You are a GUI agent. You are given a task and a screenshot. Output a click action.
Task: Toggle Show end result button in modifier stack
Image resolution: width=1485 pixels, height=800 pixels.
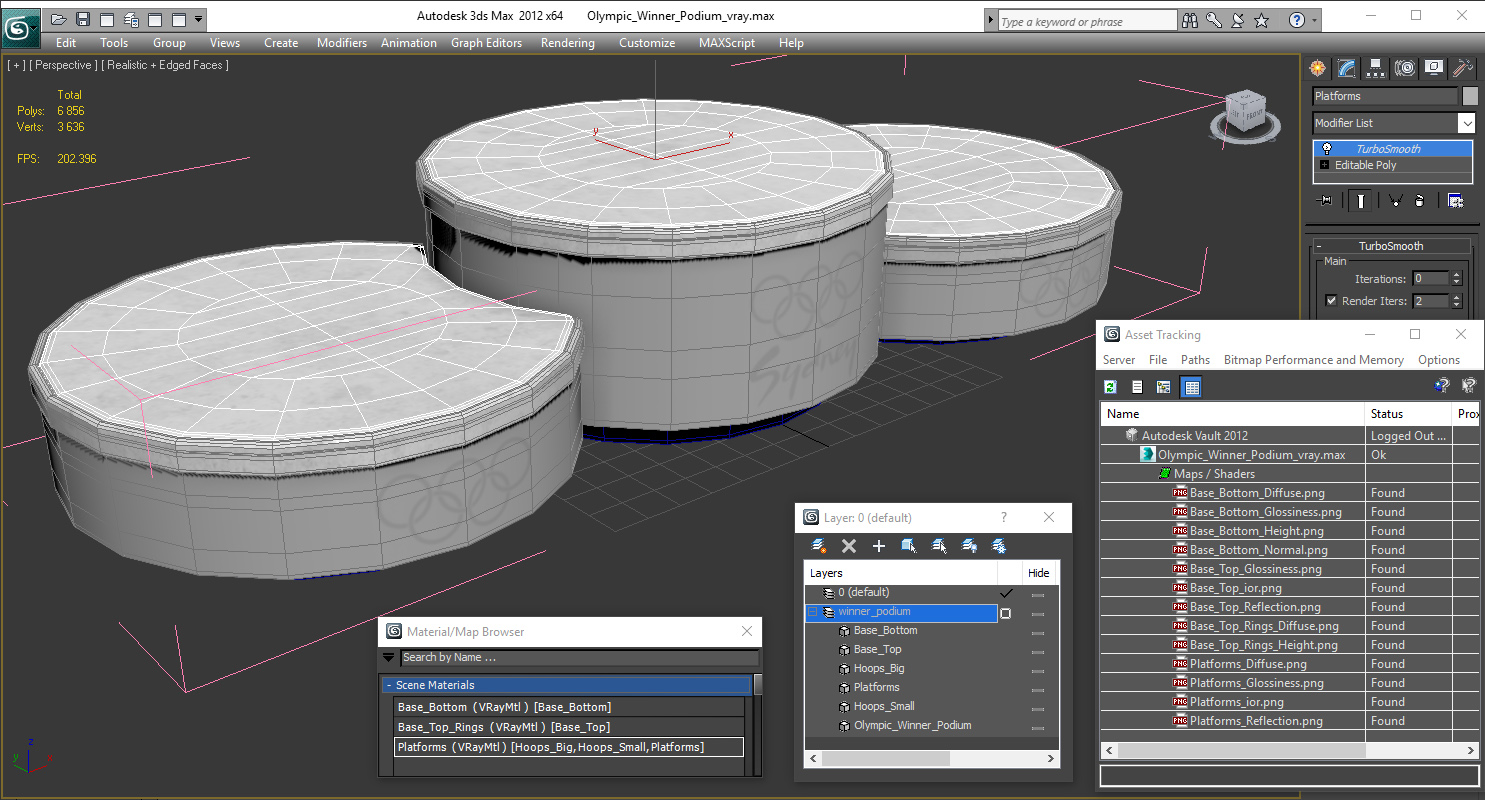pos(1360,201)
